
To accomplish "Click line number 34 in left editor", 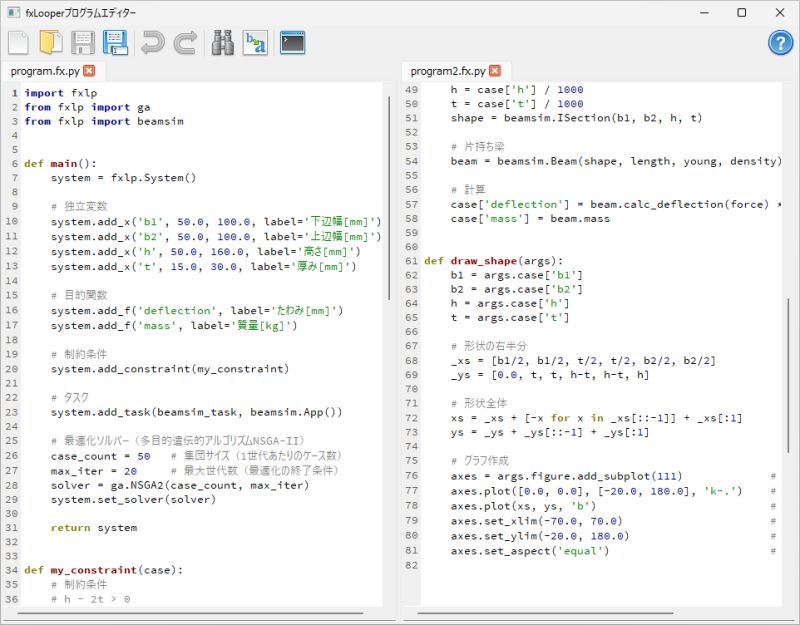I will point(11,570).
